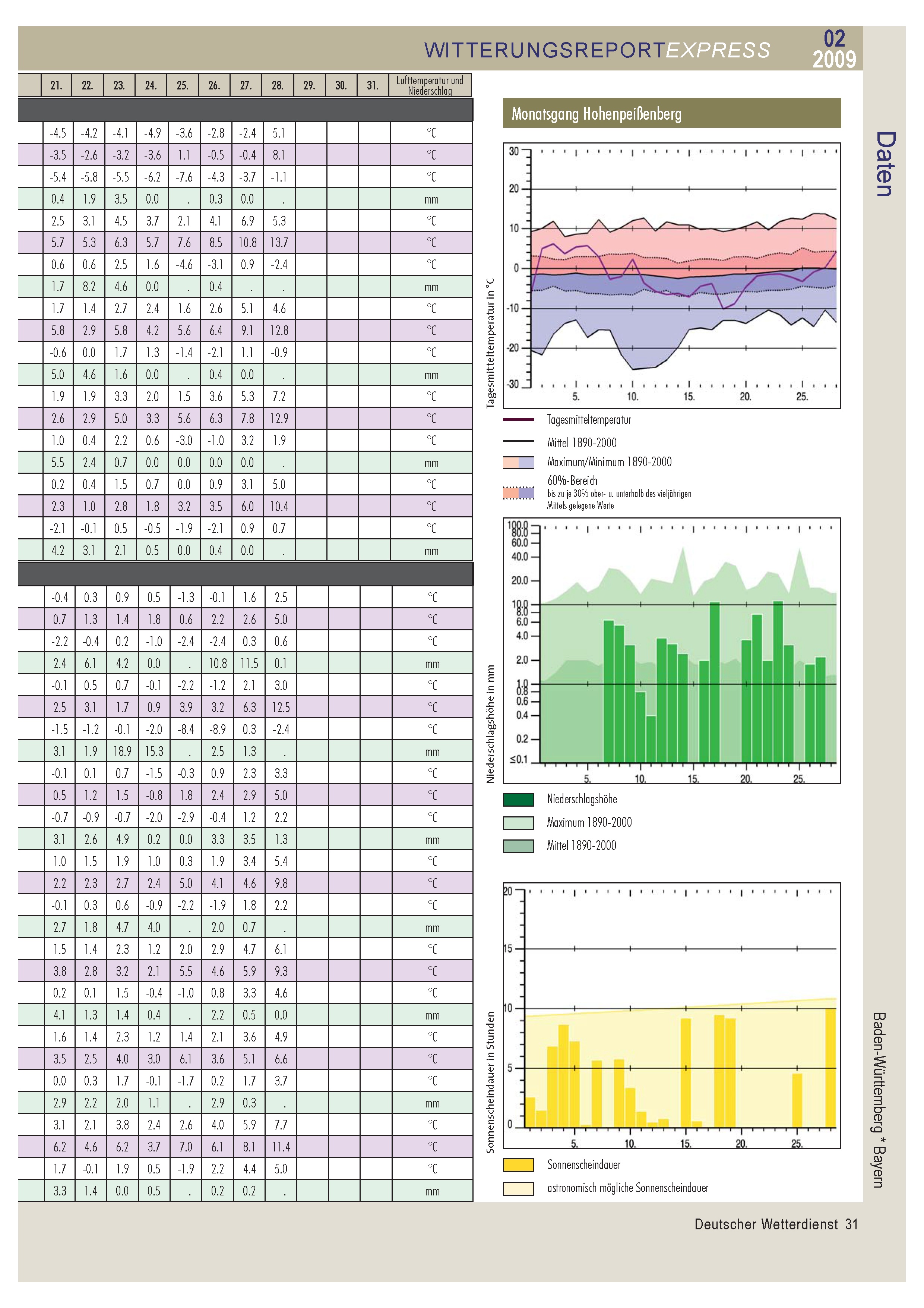The width and height of the screenshot is (924, 1308).
Task: Select column header '22.'
Action: point(88,85)
